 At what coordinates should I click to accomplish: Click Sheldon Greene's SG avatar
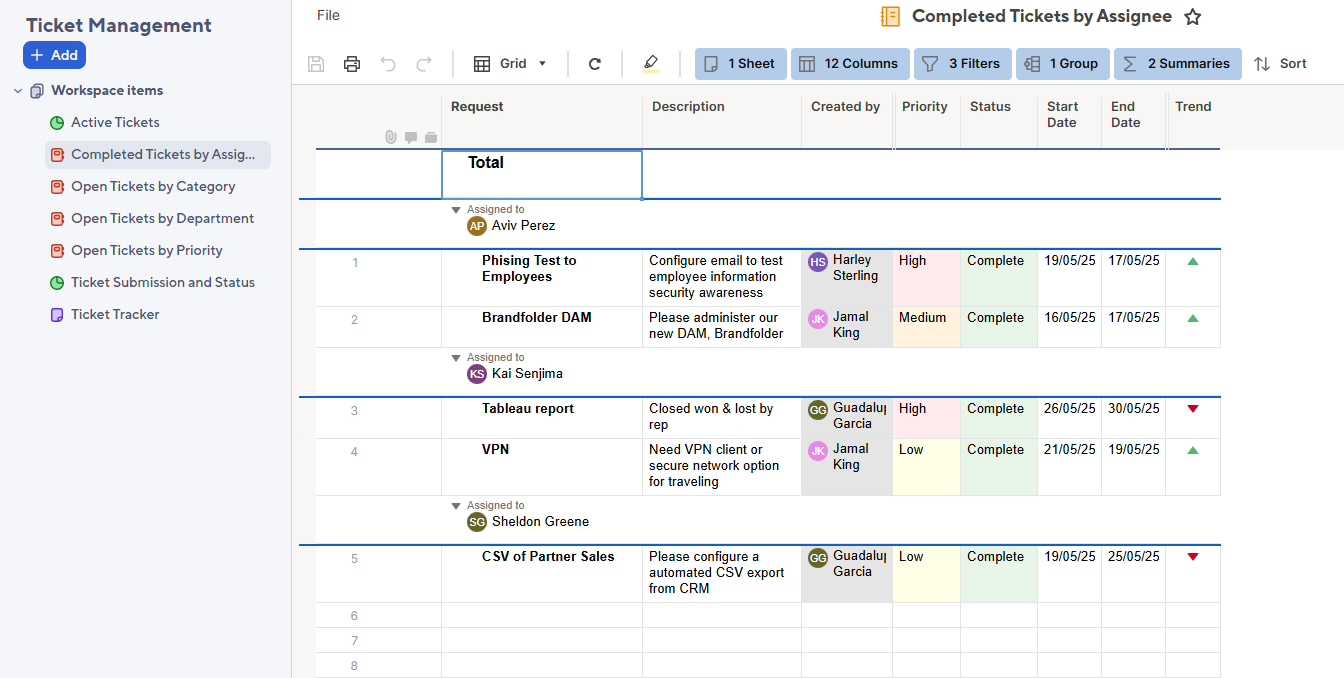pos(477,522)
